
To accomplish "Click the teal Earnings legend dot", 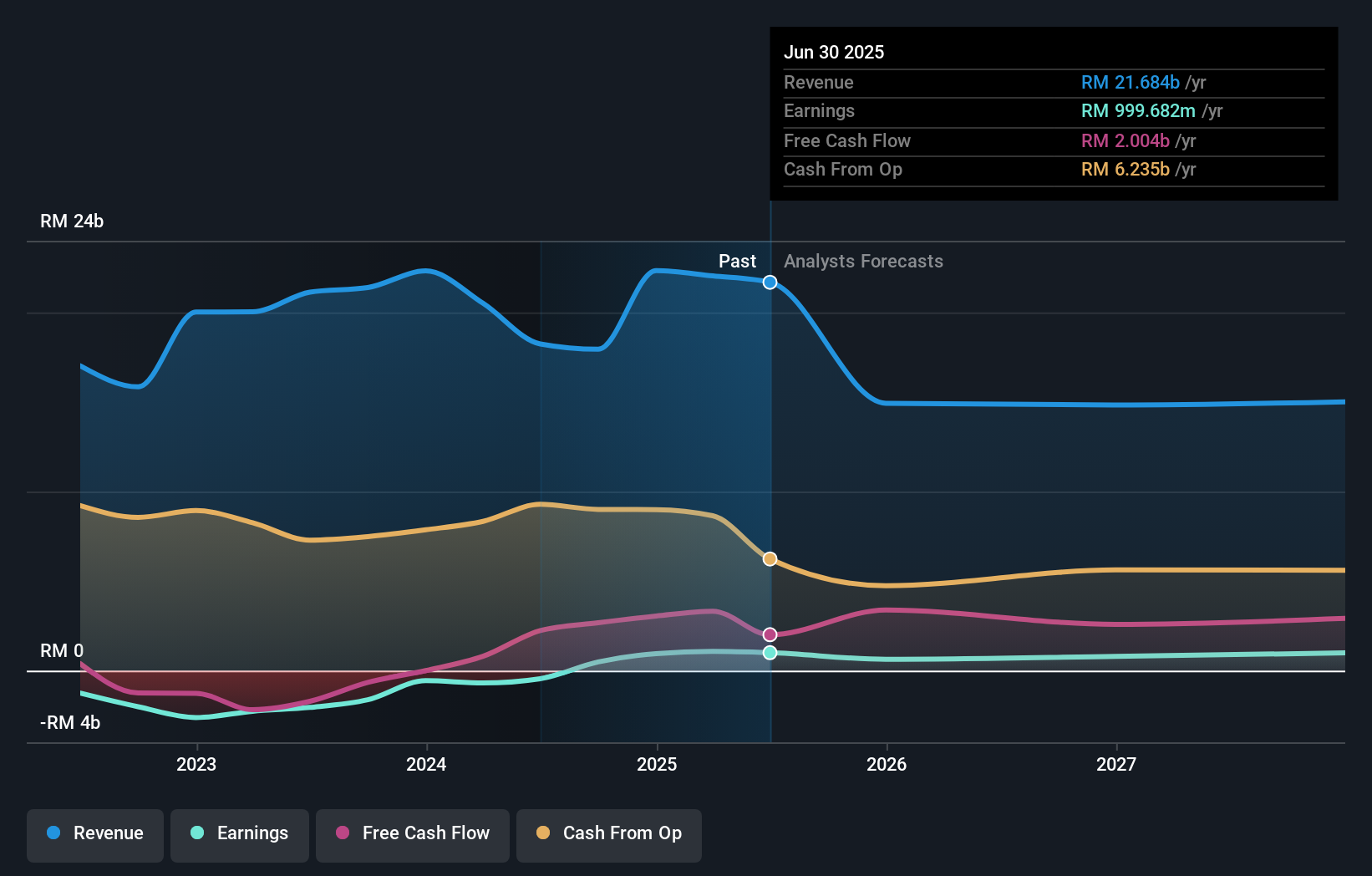I will pyautogui.click(x=196, y=833).
